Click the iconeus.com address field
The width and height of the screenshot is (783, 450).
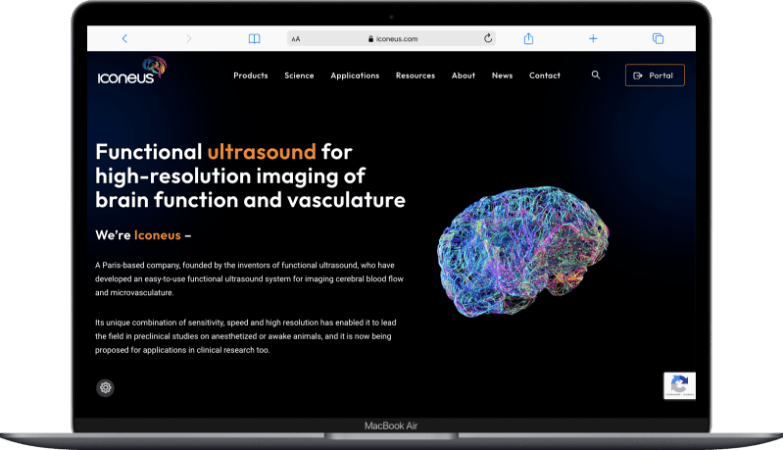tap(391, 38)
